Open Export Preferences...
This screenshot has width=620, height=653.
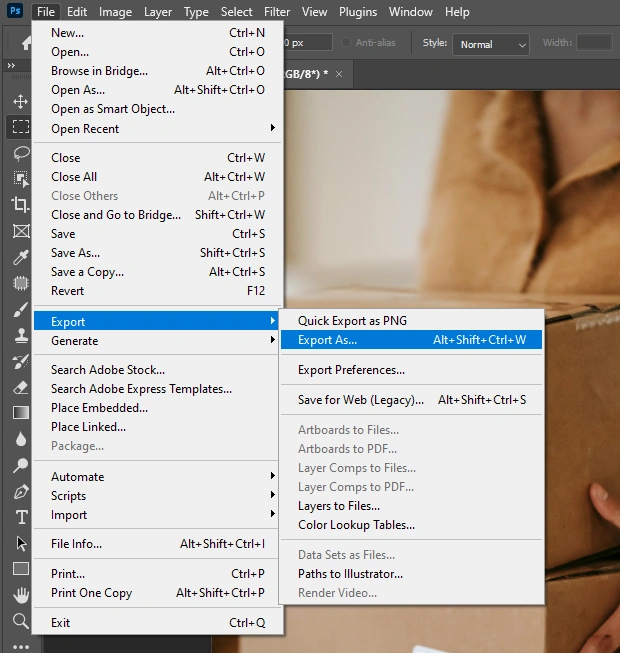411,370
